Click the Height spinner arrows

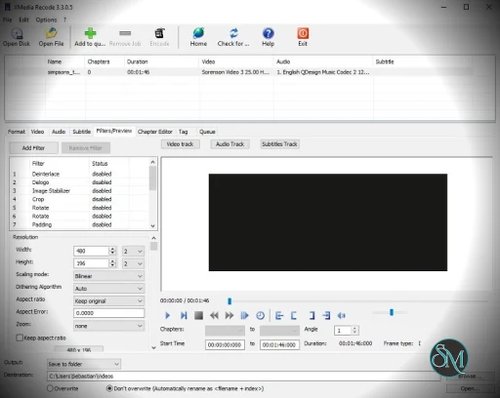click(x=113, y=263)
